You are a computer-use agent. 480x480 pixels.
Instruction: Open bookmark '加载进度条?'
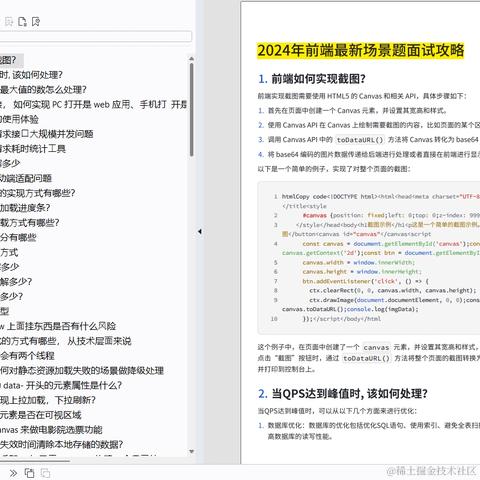(25, 208)
